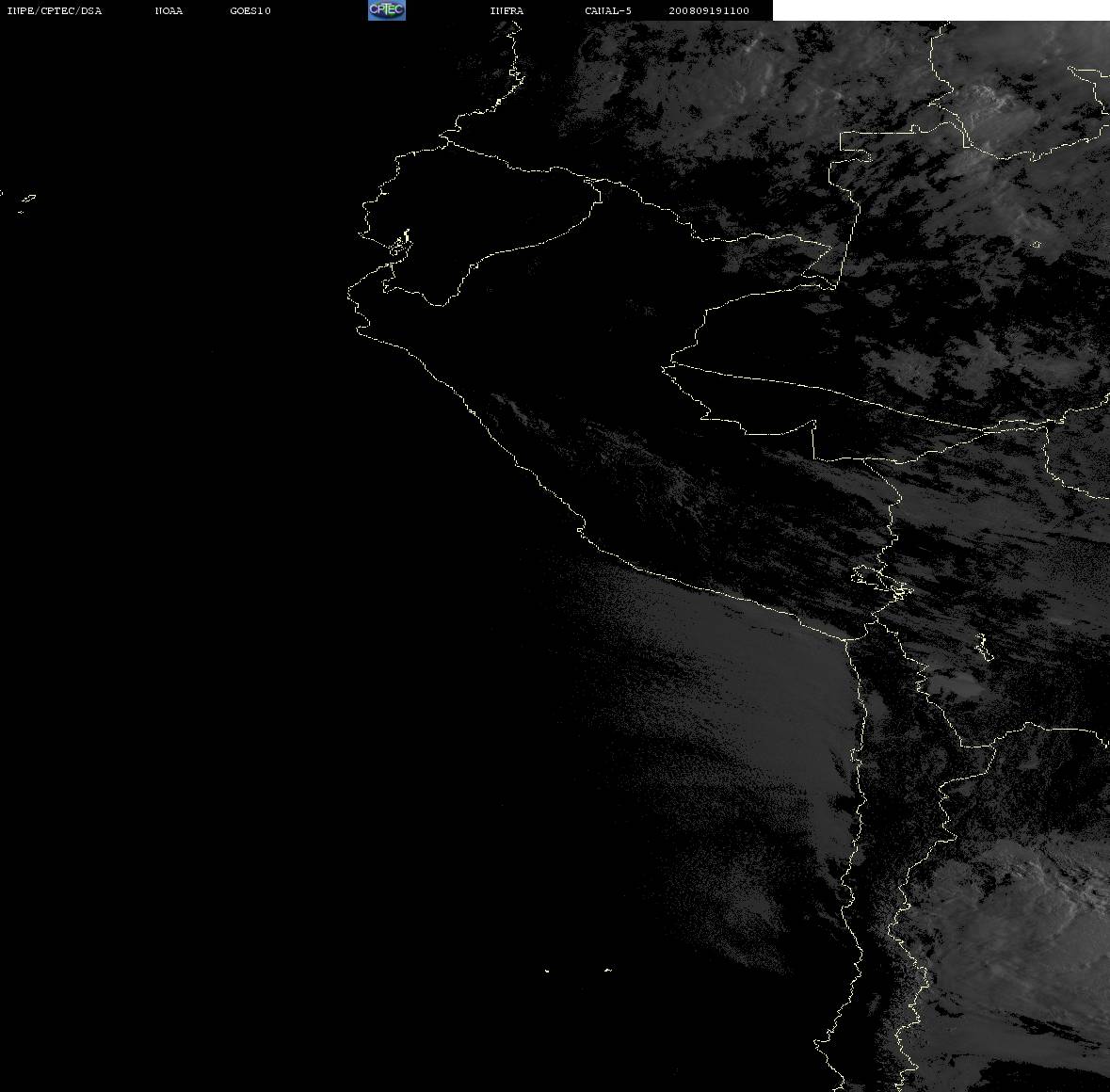Click the Lake Poopó outline south of Titicaca
Image resolution: width=1110 pixels, height=1092 pixels.
[x=983, y=647]
